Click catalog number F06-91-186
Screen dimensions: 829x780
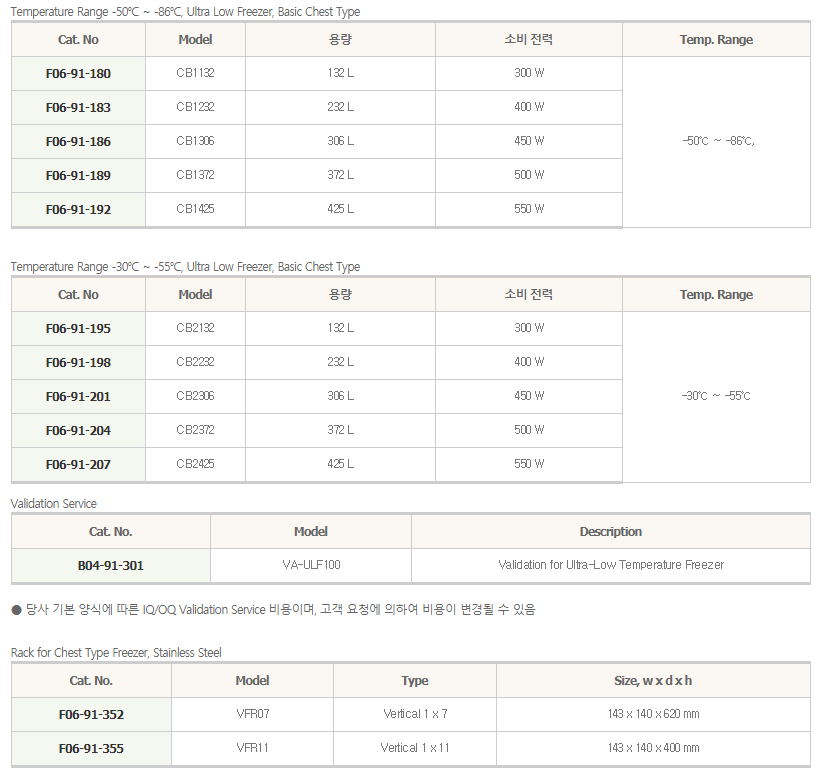(78, 142)
